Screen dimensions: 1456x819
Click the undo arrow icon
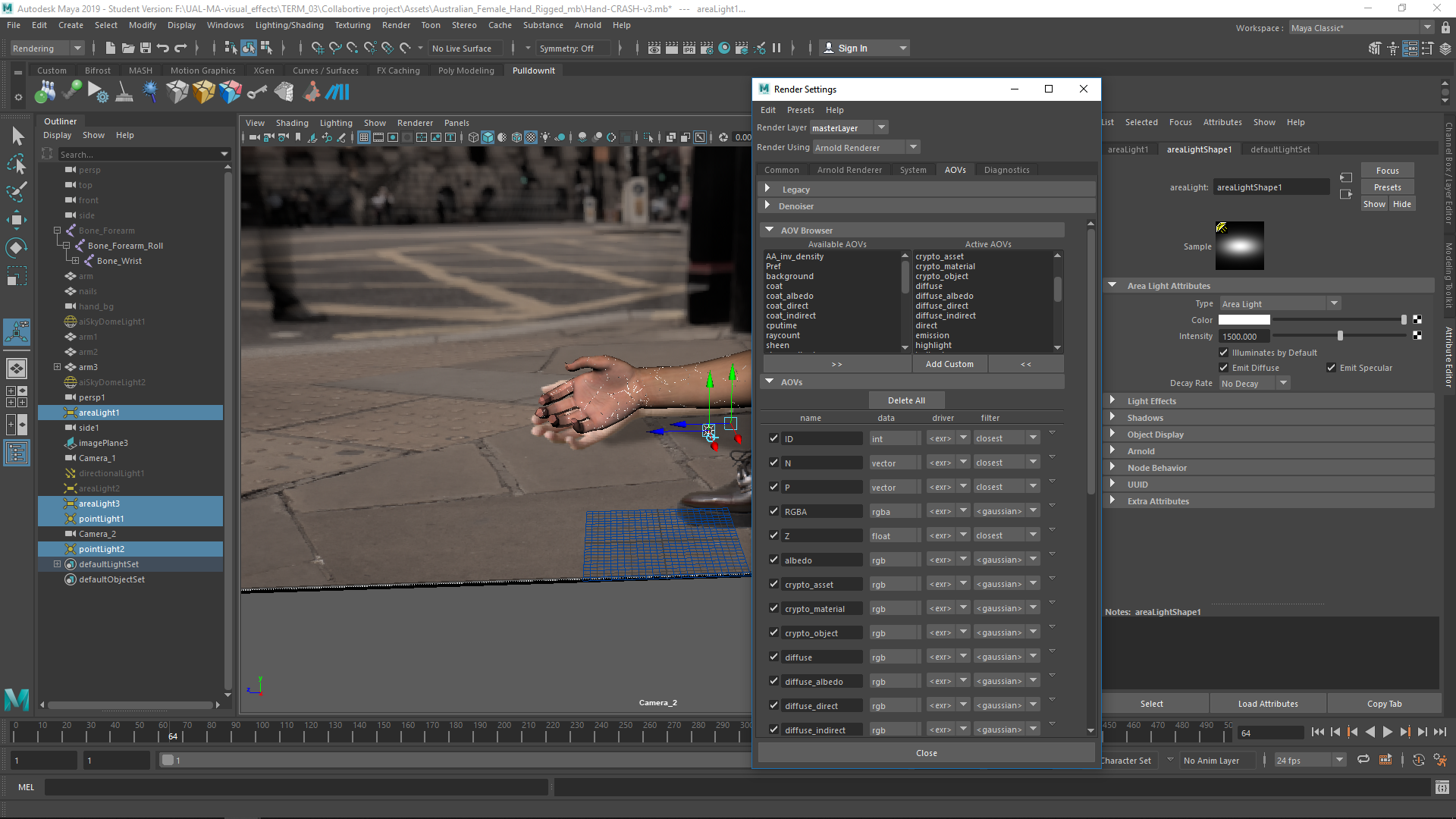(163, 49)
